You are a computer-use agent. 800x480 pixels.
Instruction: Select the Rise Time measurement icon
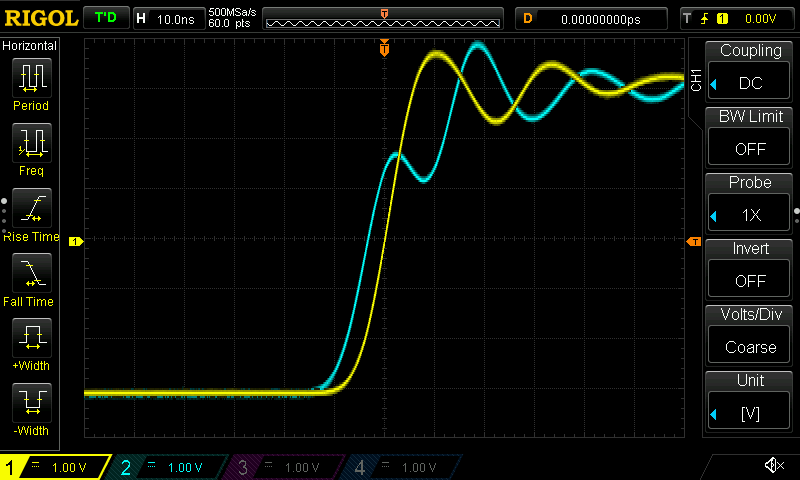[32, 208]
